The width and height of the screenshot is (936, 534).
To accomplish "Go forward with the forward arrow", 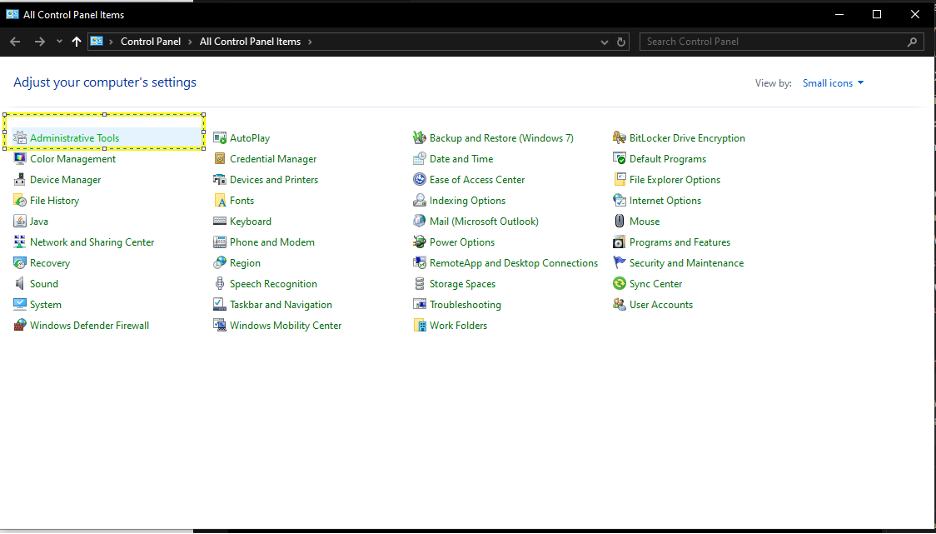I will [x=39, y=42].
